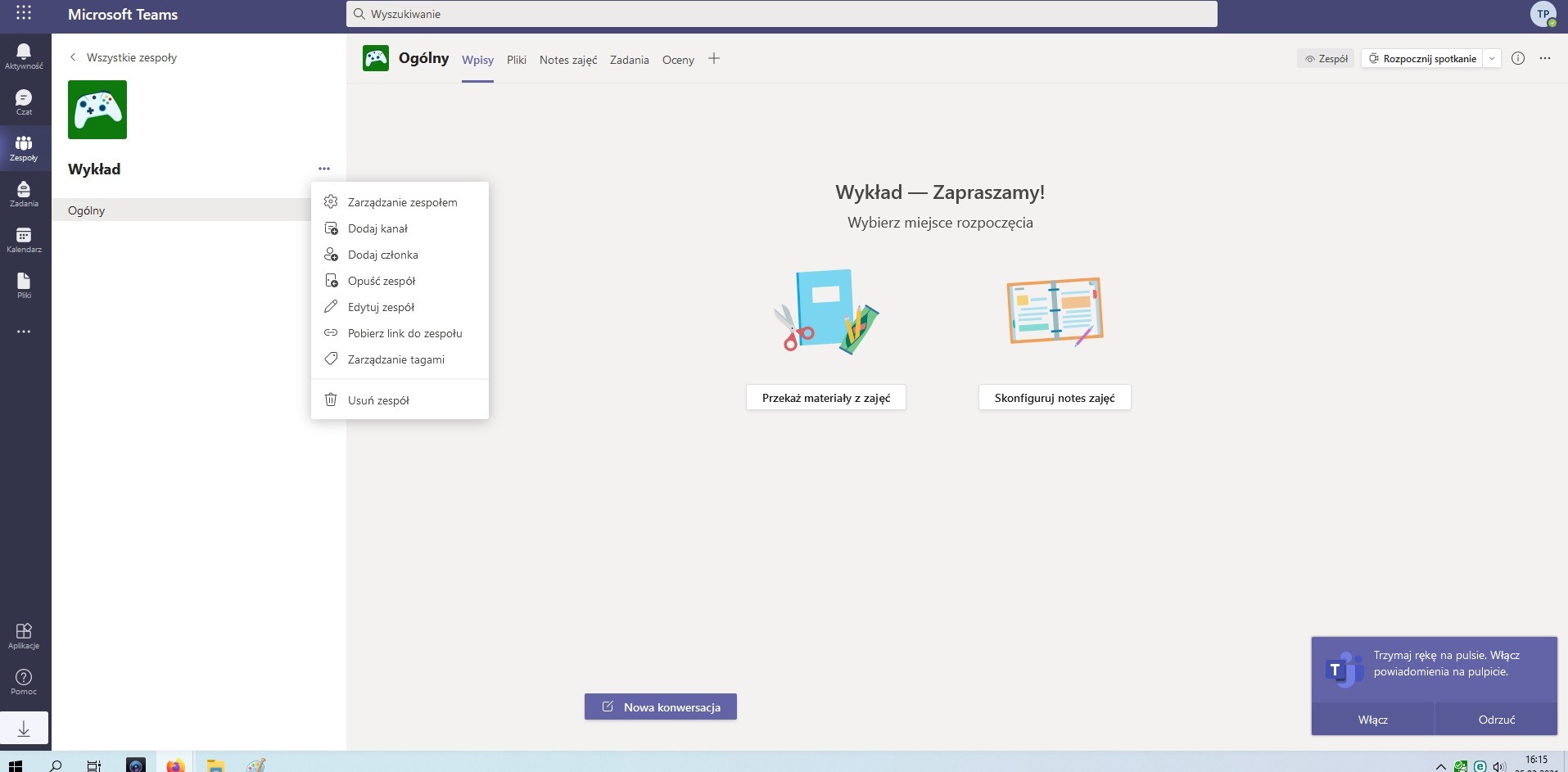This screenshot has width=1568, height=772.
Task: Click the TP profile avatar
Action: [x=1543, y=14]
